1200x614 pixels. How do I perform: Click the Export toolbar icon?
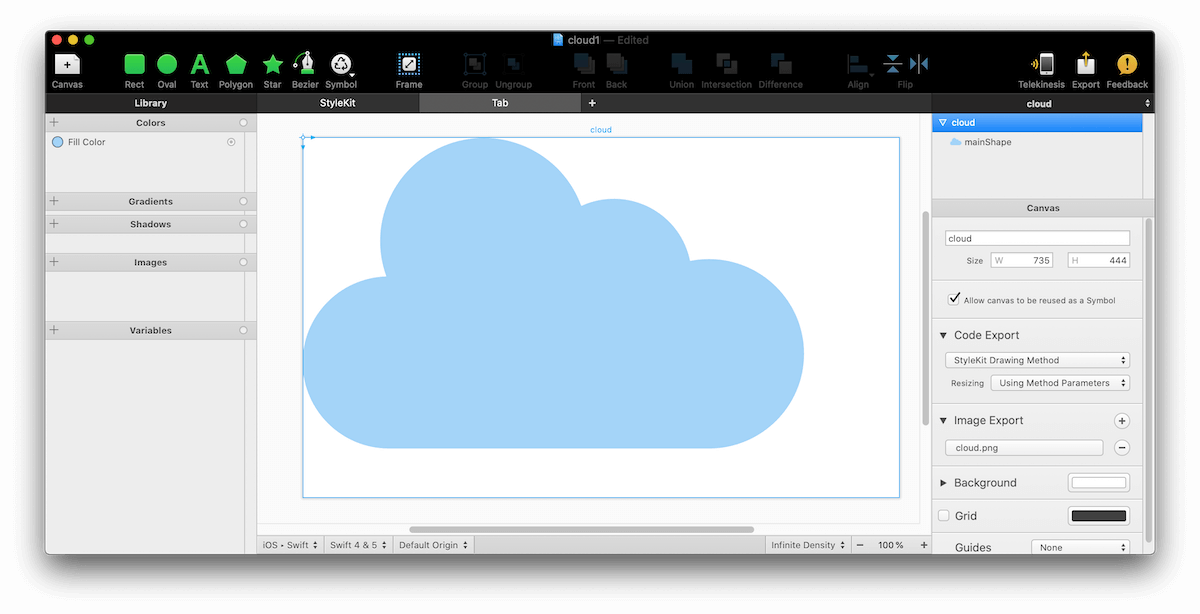coord(1085,65)
